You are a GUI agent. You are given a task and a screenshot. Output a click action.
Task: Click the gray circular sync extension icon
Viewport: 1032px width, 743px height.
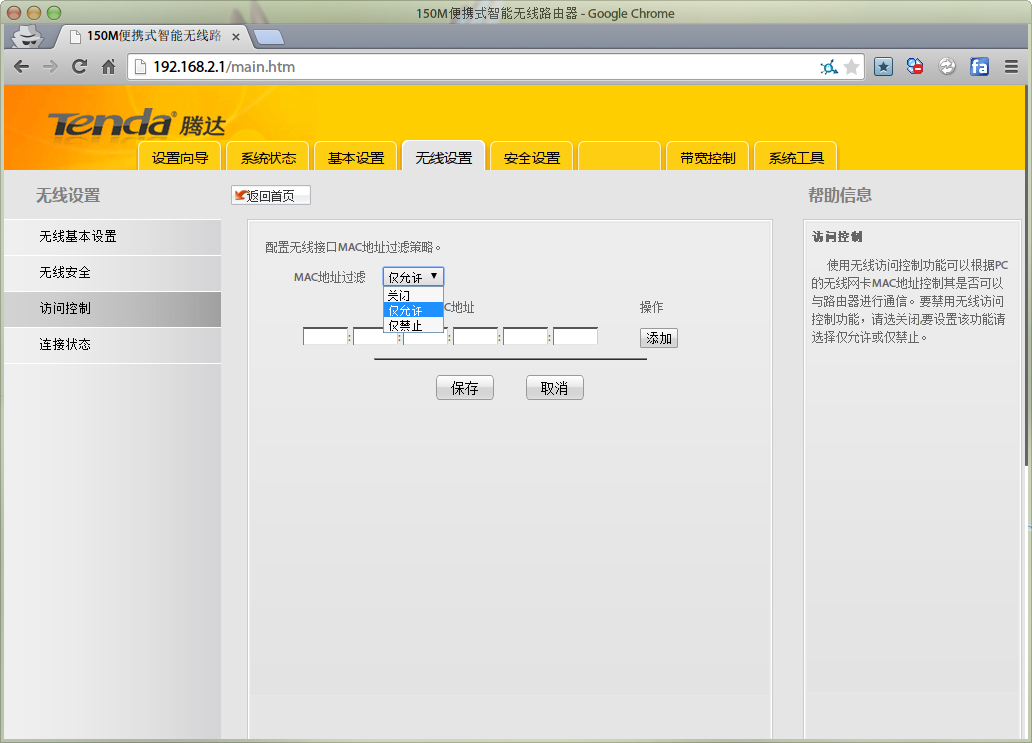[x=946, y=66]
